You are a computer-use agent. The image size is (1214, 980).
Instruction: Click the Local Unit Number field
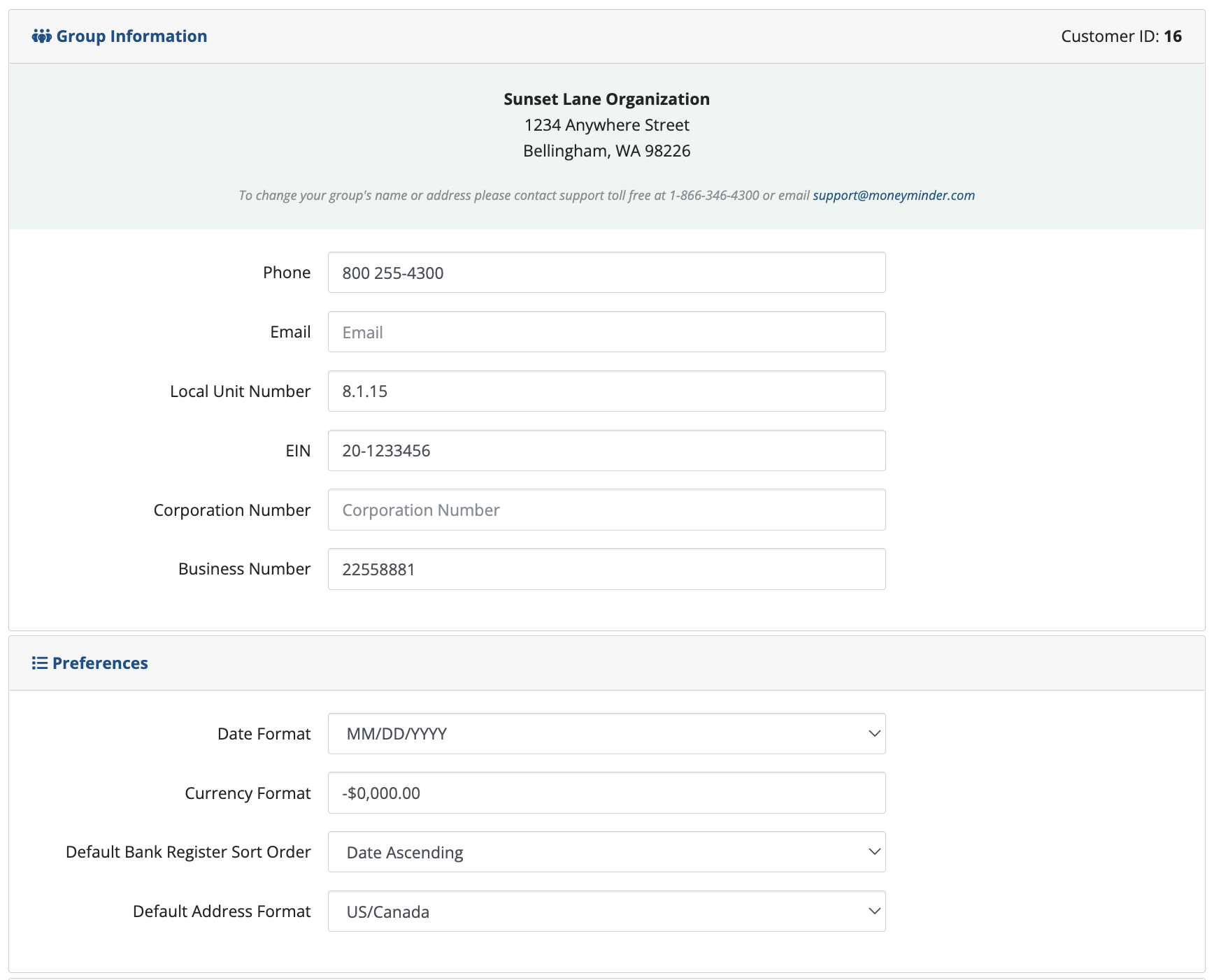click(x=607, y=391)
